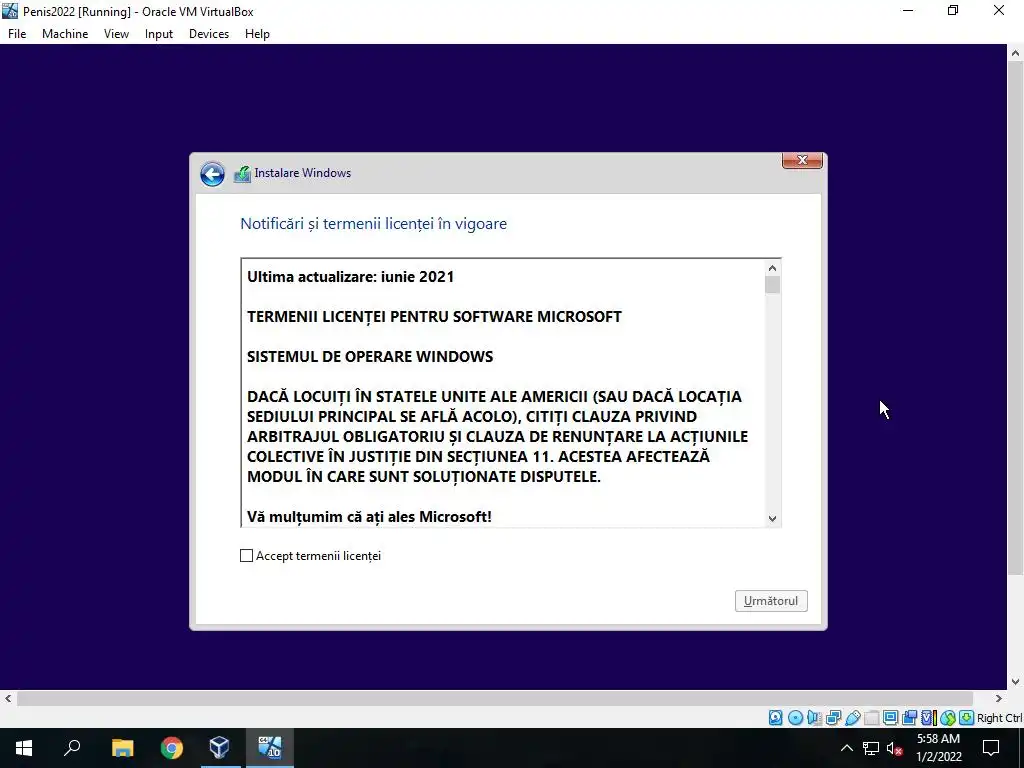Click the license text scrollbar thumb
Image resolution: width=1024 pixels, height=768 pixels.
(x=773, y=285)
